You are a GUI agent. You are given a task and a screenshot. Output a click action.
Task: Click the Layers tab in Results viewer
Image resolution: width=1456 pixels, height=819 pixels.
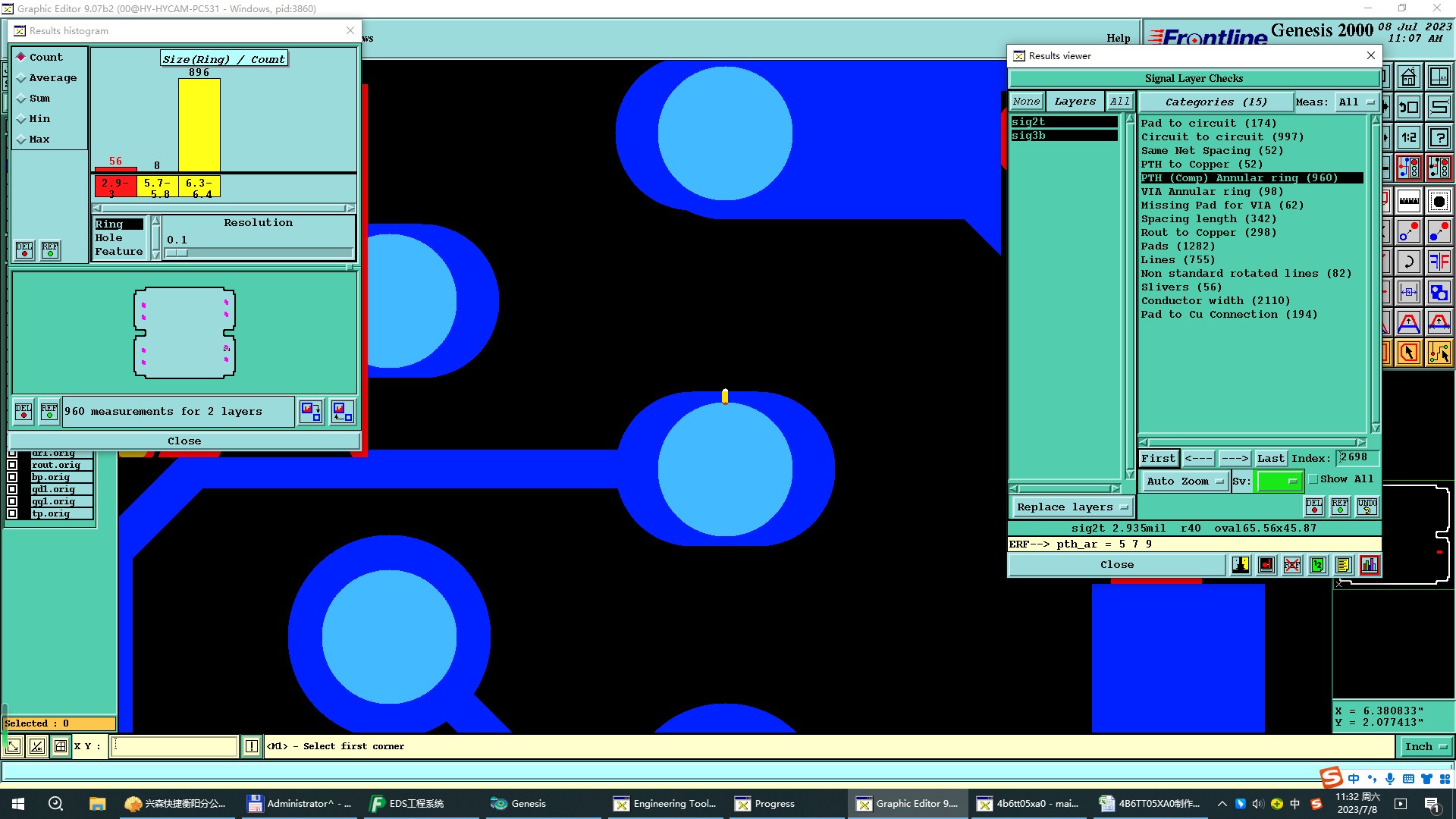[x=1075, y=101]
